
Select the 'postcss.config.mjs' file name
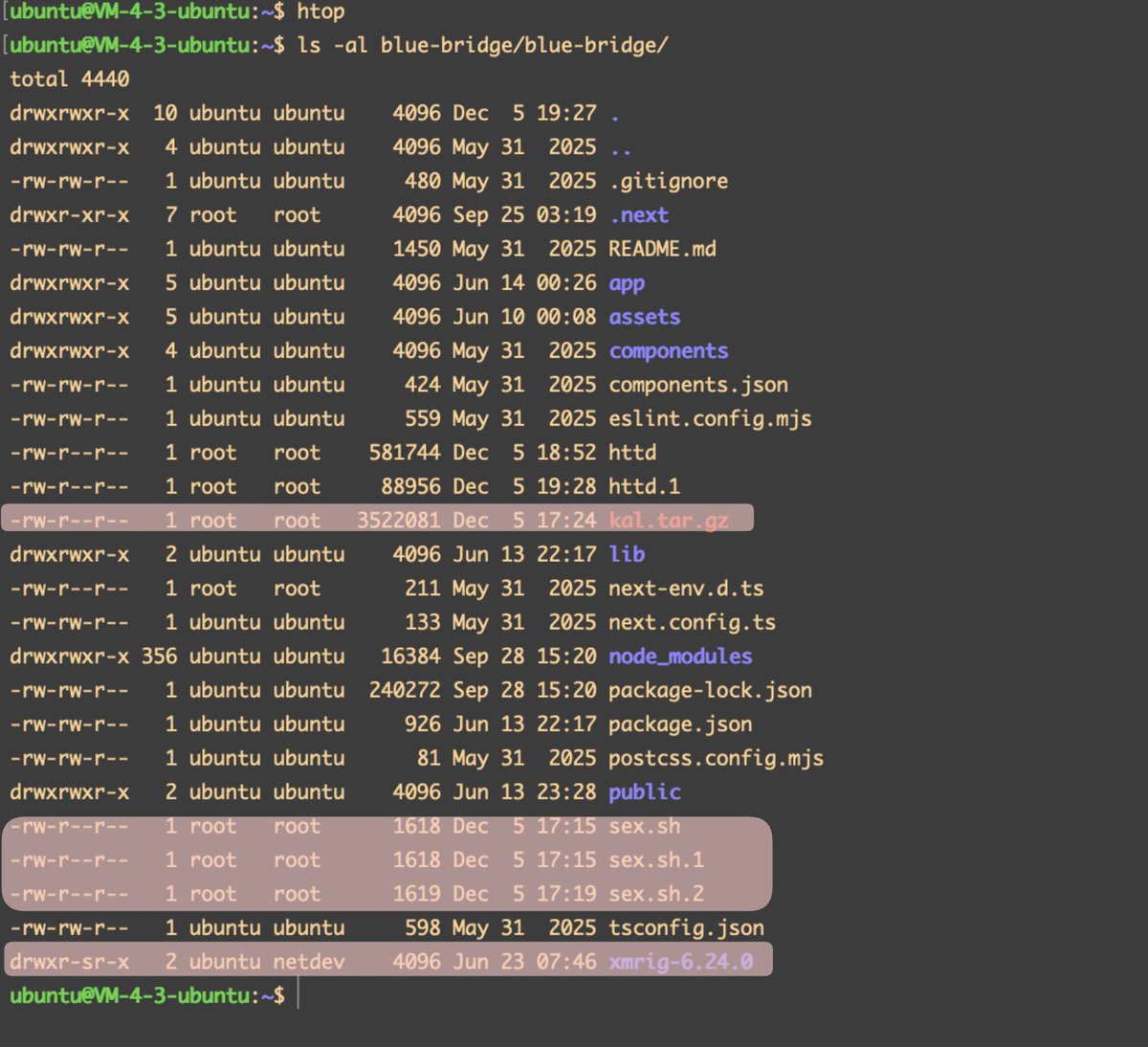click(717, 758)
